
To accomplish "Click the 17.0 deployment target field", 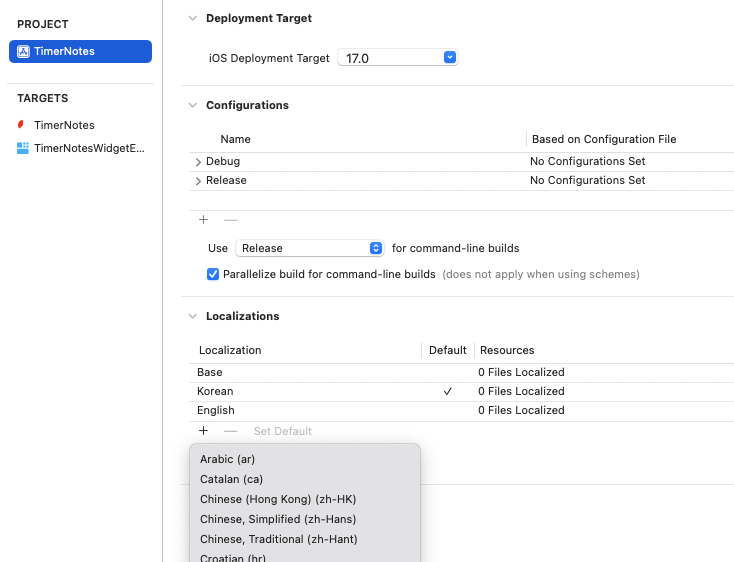I will [x=397, y=58].
